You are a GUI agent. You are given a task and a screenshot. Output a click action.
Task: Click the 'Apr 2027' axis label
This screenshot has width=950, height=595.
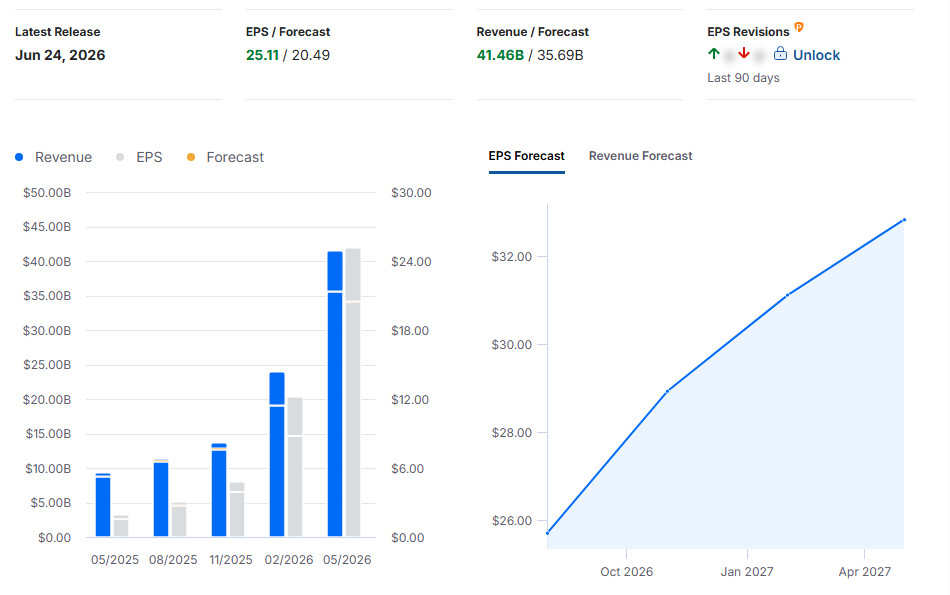(865, 572)
